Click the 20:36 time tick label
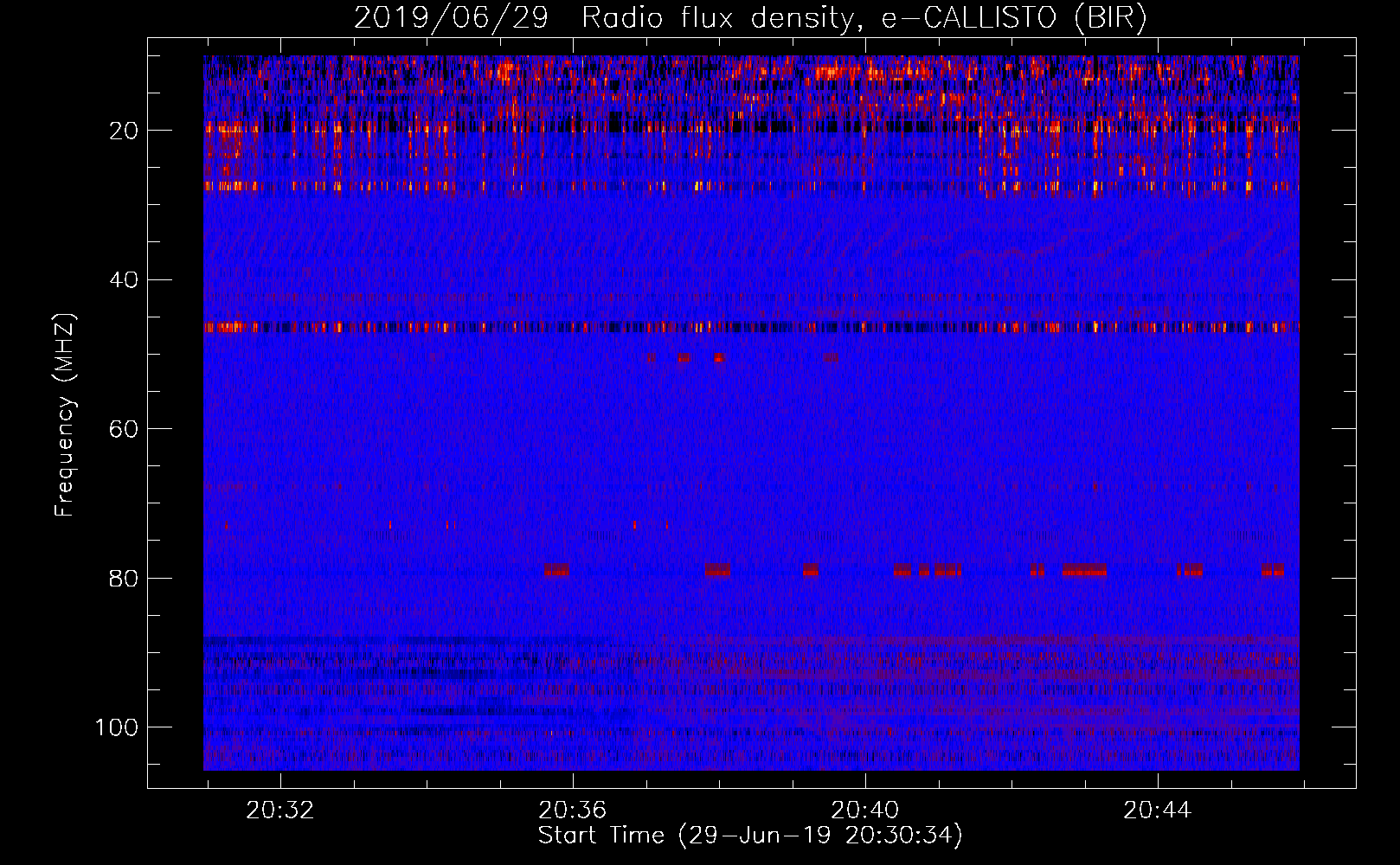 click(572, 811)
